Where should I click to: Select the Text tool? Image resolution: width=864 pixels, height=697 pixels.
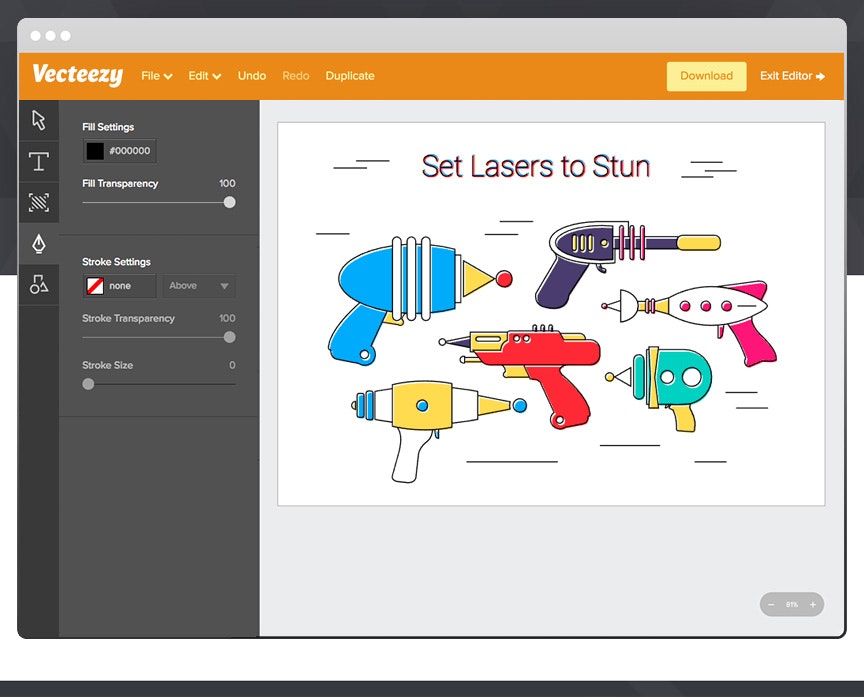pyautogui.click(x=39, y=161)
